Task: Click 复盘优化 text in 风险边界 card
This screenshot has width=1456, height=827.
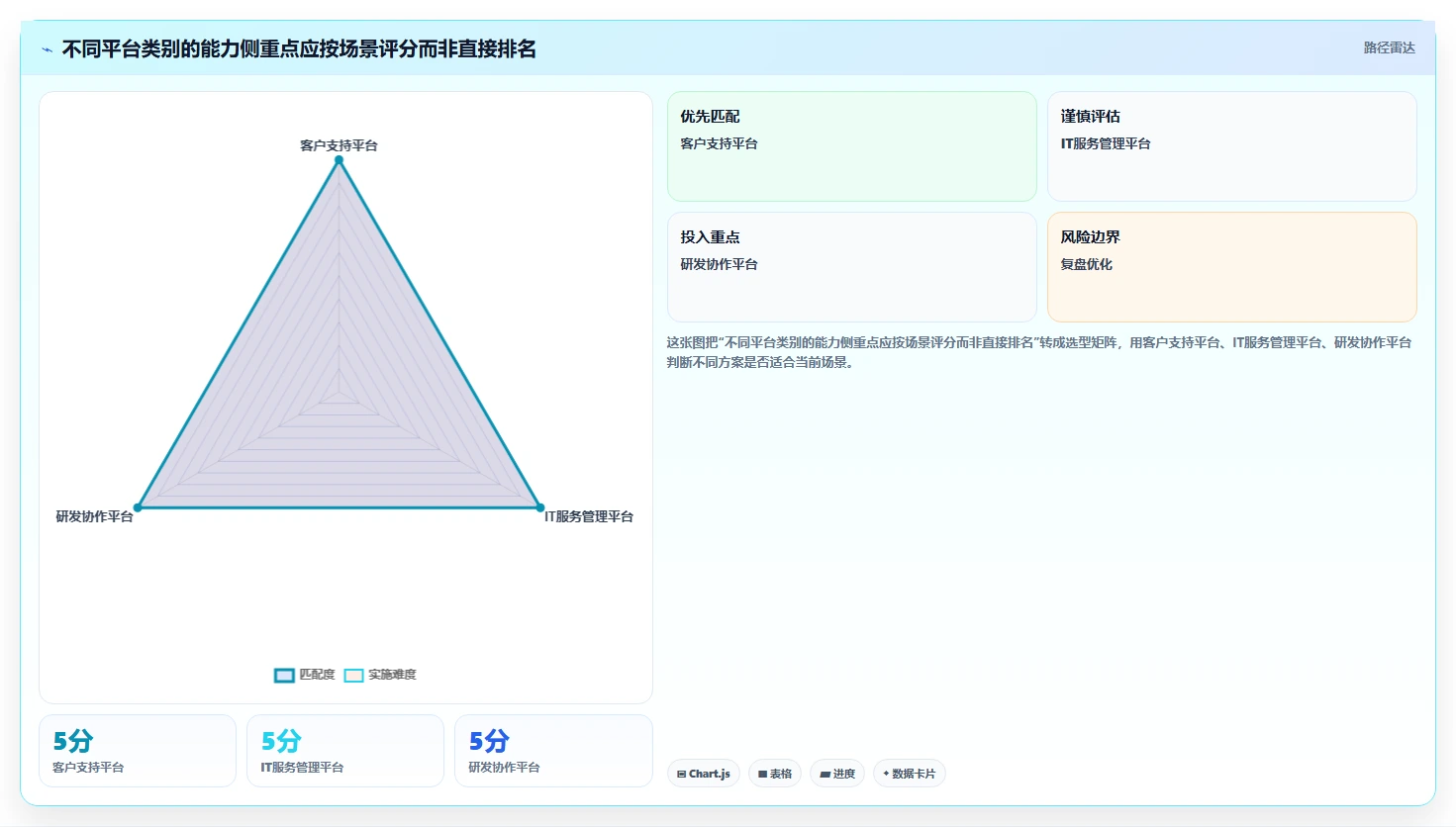Action: [1087, 264]
